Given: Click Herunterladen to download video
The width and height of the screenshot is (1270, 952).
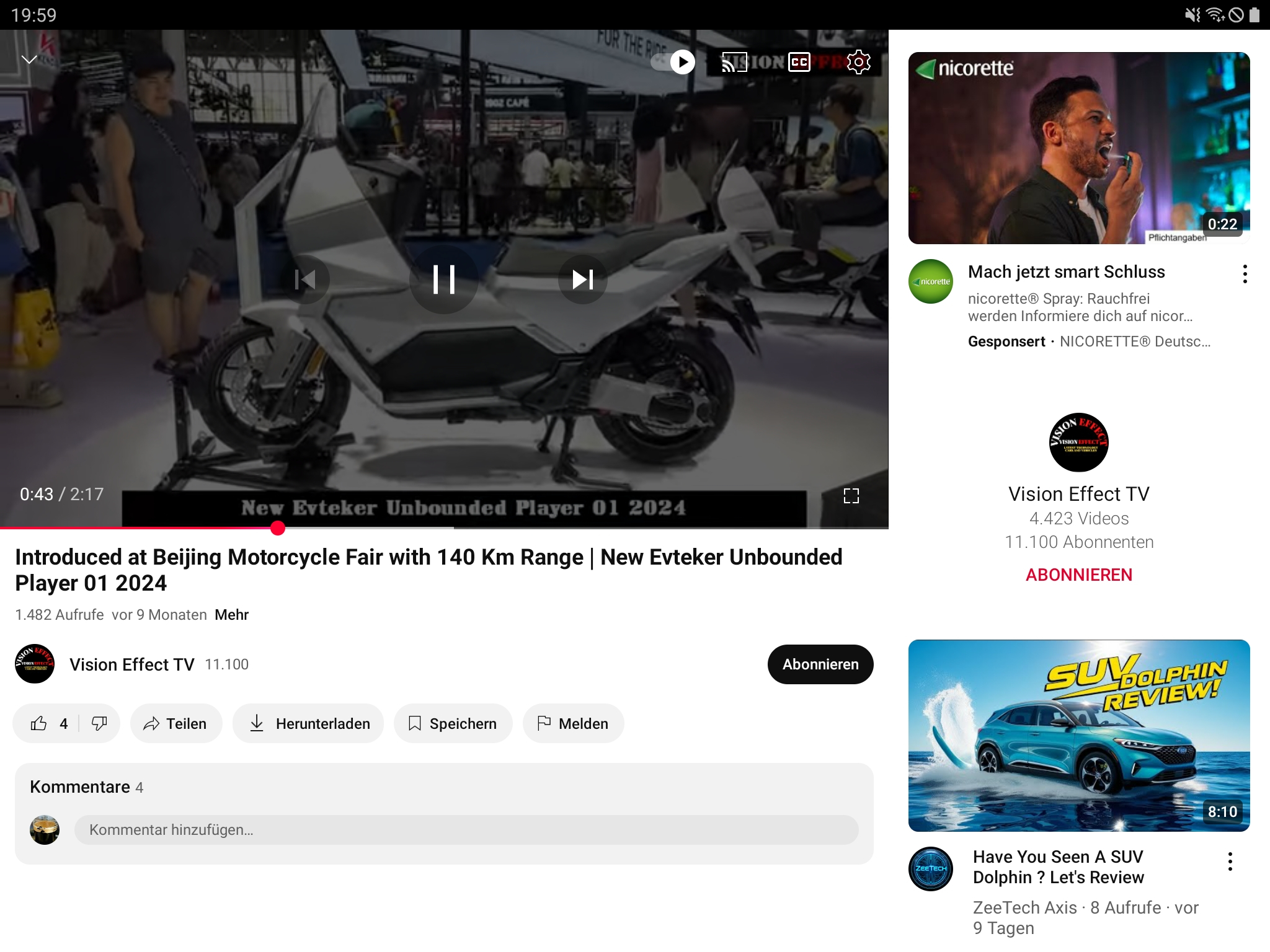Looking at the screenshot, I should [x=308, y=723].
